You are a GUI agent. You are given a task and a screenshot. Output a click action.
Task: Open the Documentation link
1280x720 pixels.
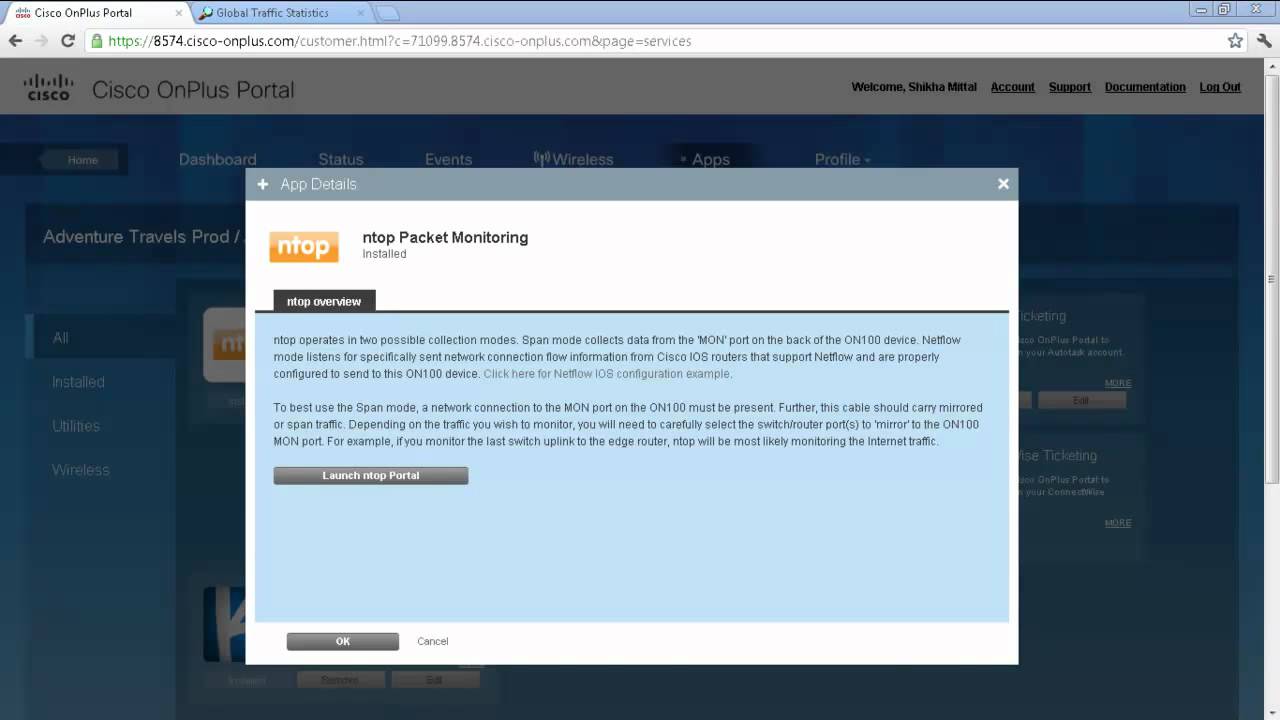click(x=1145, y=87)
